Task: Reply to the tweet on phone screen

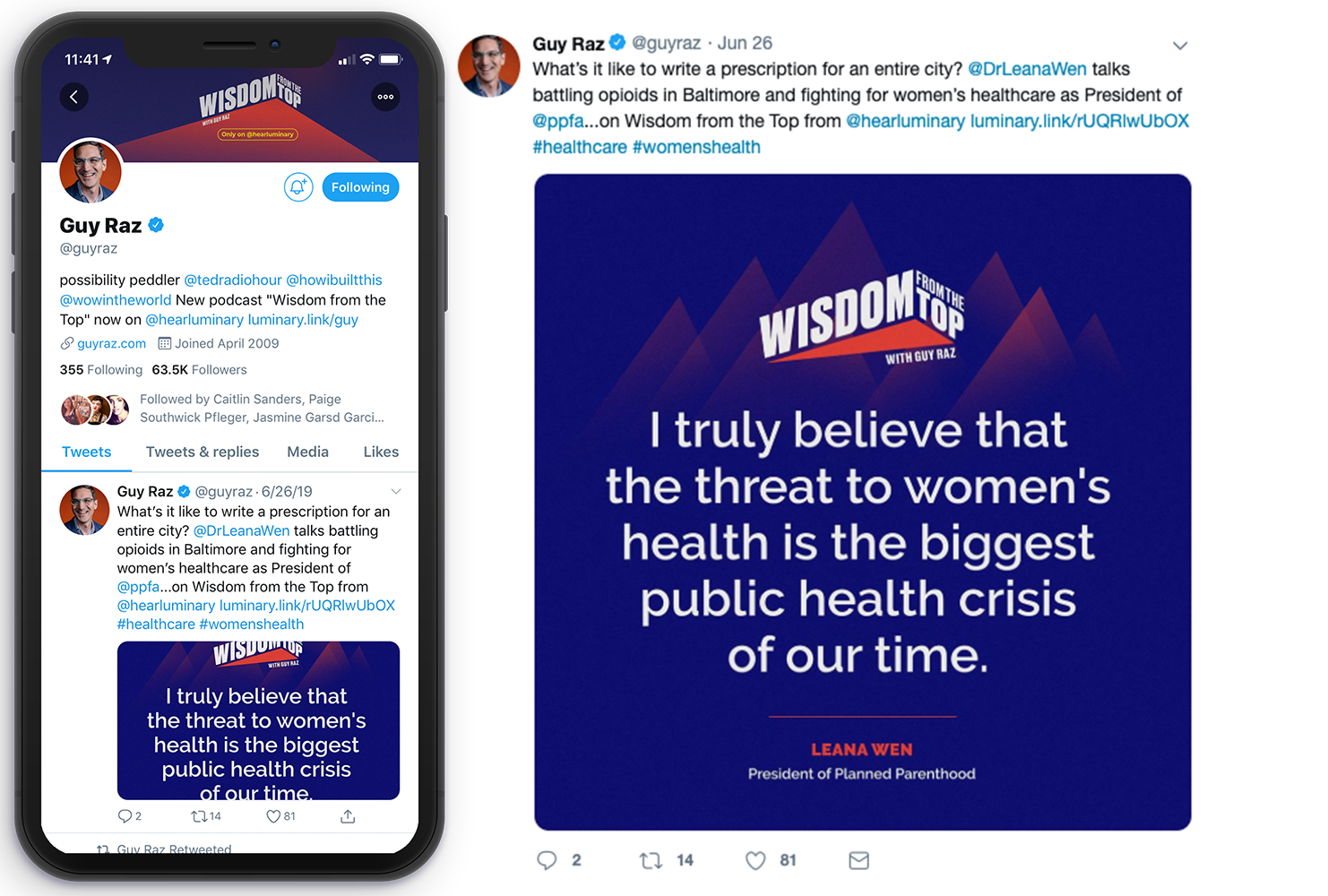Action: [125, 816]
